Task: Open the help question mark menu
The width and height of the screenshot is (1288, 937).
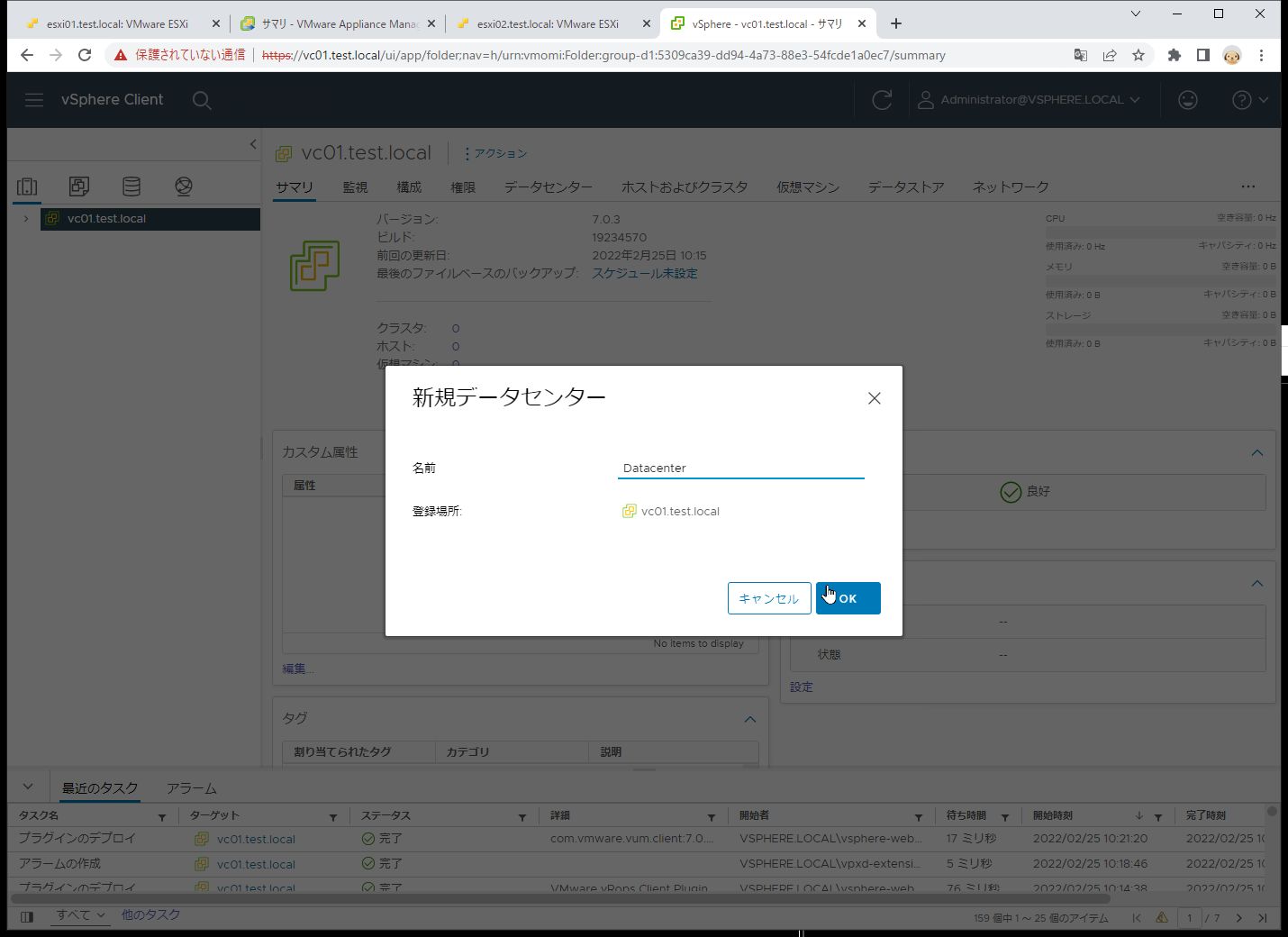Action: click(1250, 100)
